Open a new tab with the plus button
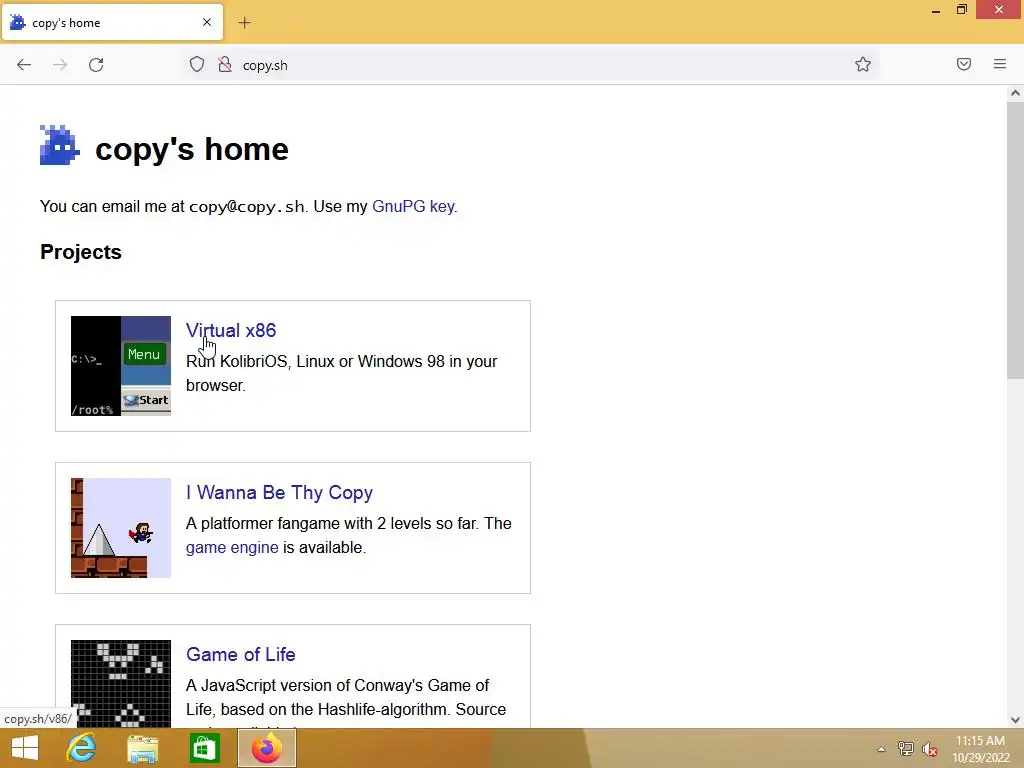This screenshot has height=768, width=1024. coord(244,23)
